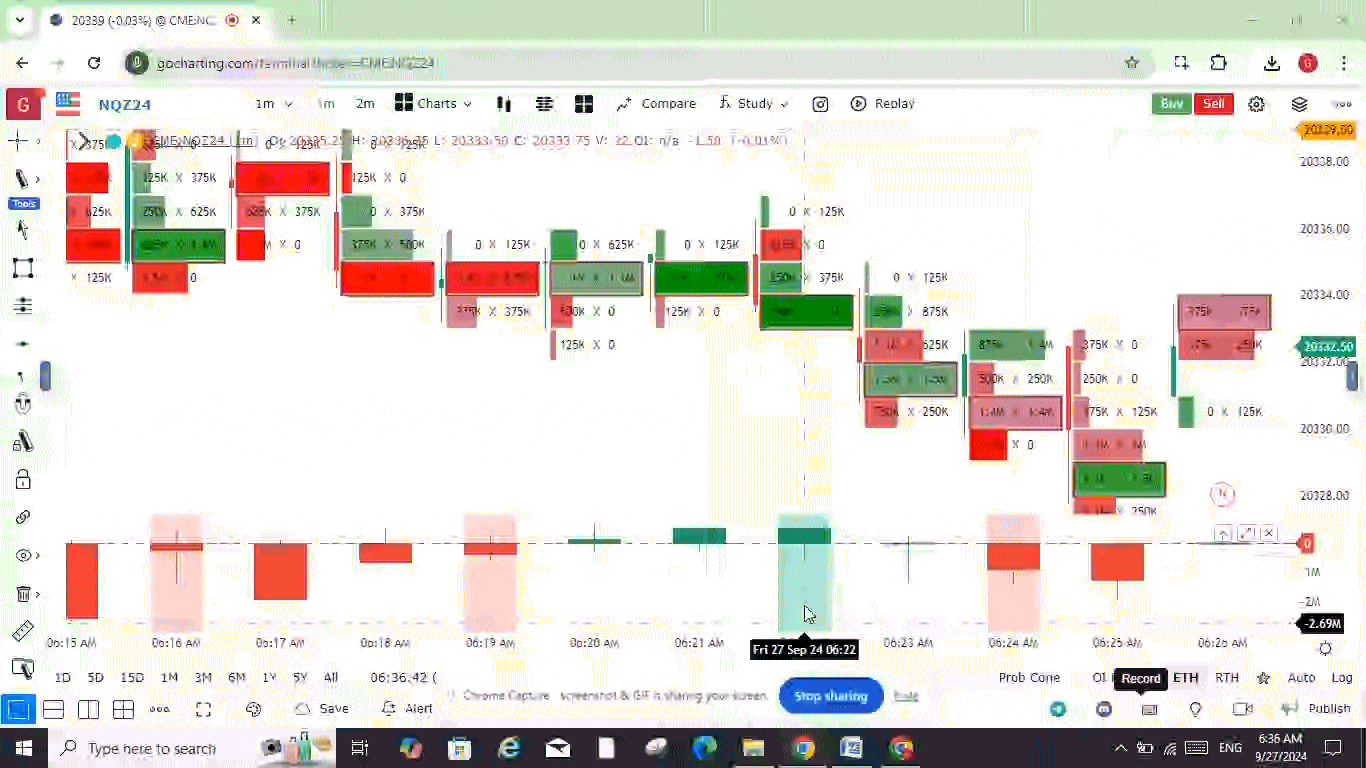The image size is (1366, 768).
Task: Toggle drawing visibility eye icon
Action: [22, 556]
